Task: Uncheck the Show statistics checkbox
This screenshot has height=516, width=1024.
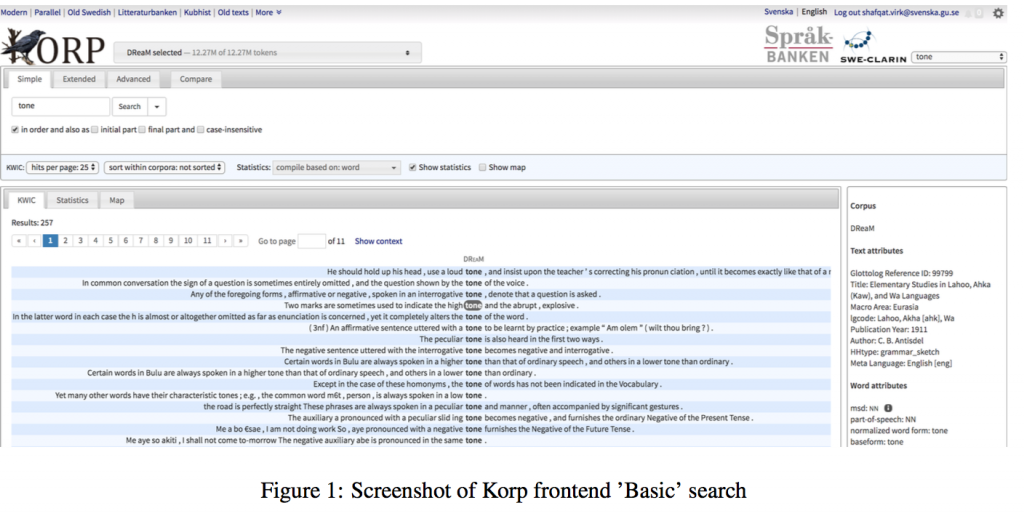Action: pyautogui.click(x=413, y=167)
